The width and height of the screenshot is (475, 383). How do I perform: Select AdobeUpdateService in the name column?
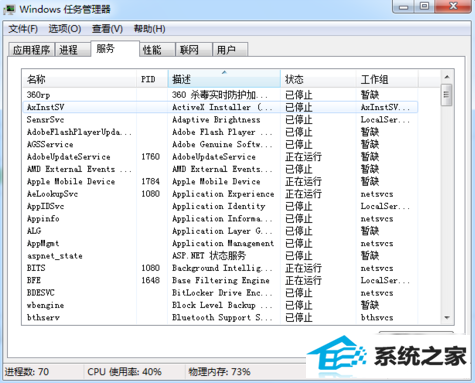pos(68,157)
